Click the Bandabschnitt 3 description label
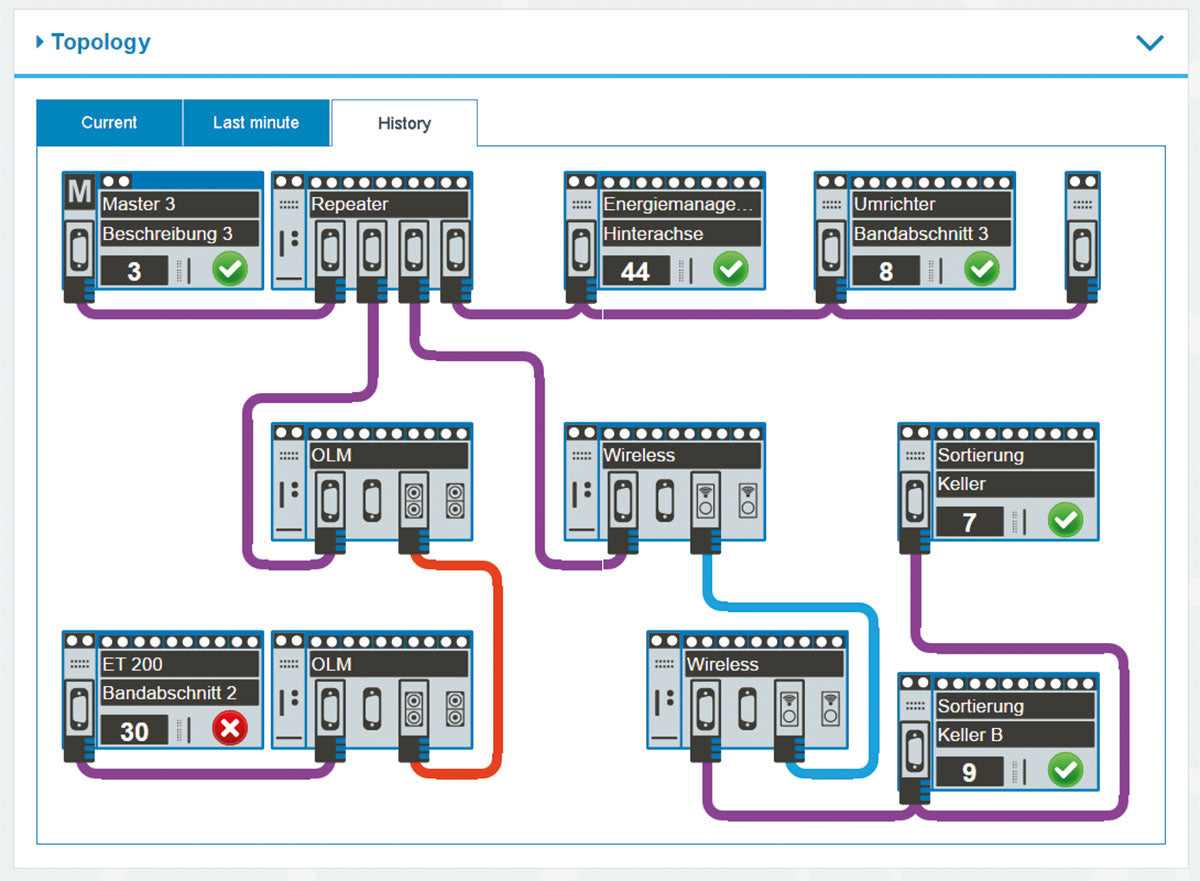This screenshot has height=881, width=1200. [930, 234]
